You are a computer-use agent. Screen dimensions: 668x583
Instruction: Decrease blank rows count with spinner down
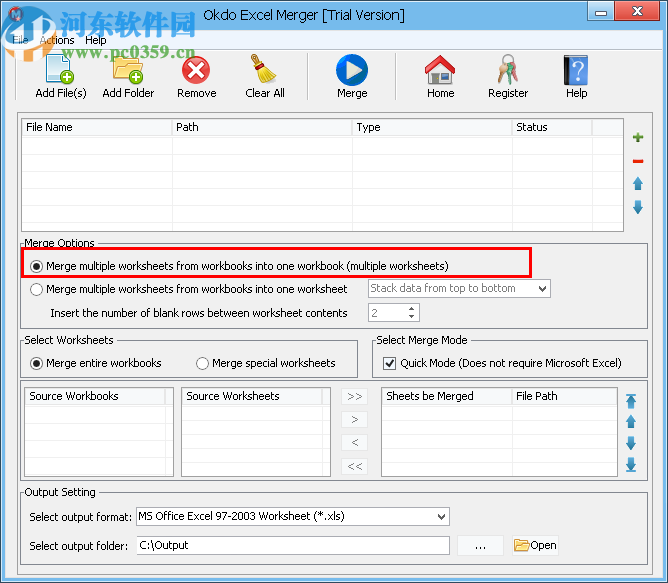[x=411, y=317]
